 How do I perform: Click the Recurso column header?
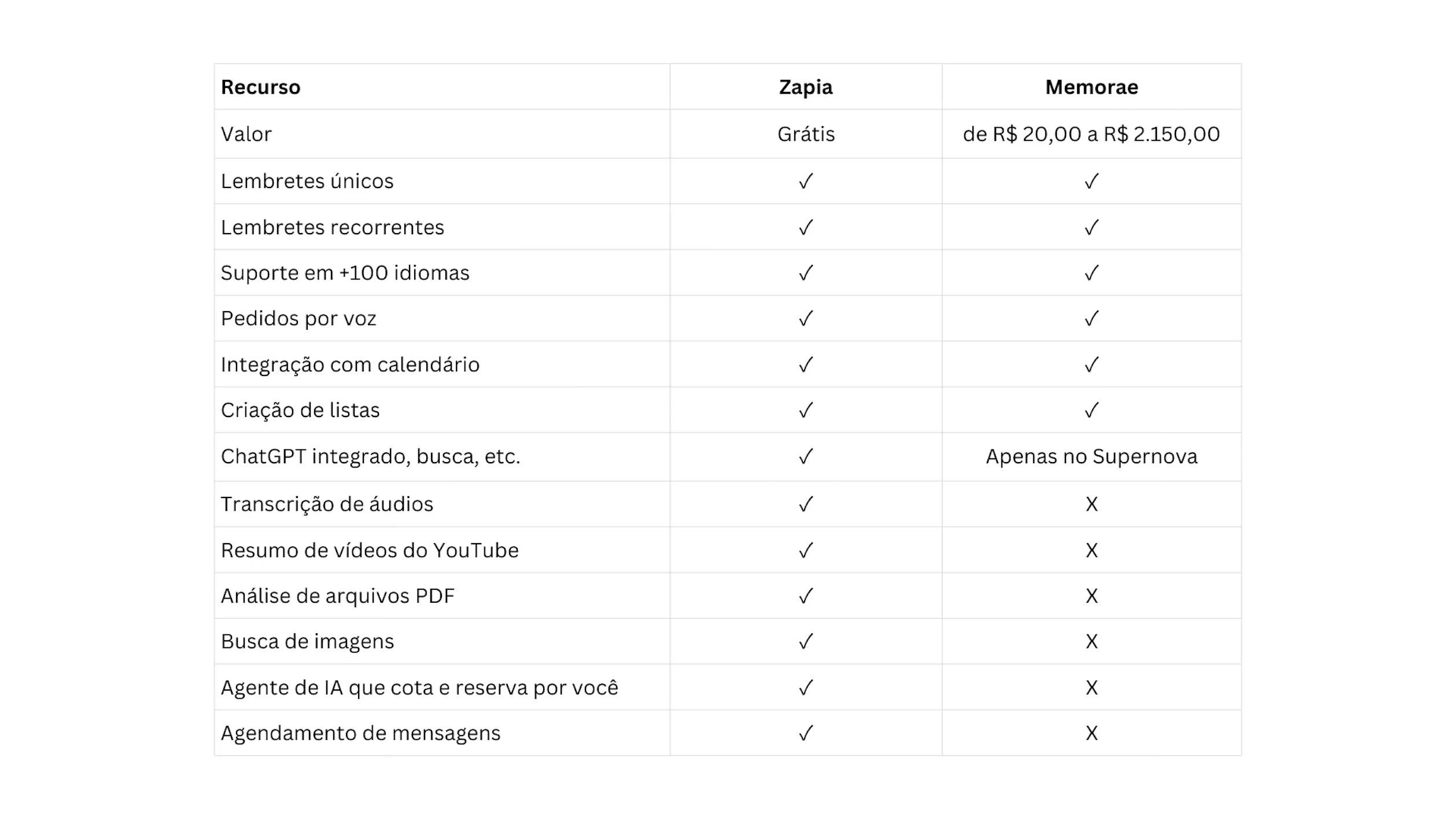click(x=261, y=87)
